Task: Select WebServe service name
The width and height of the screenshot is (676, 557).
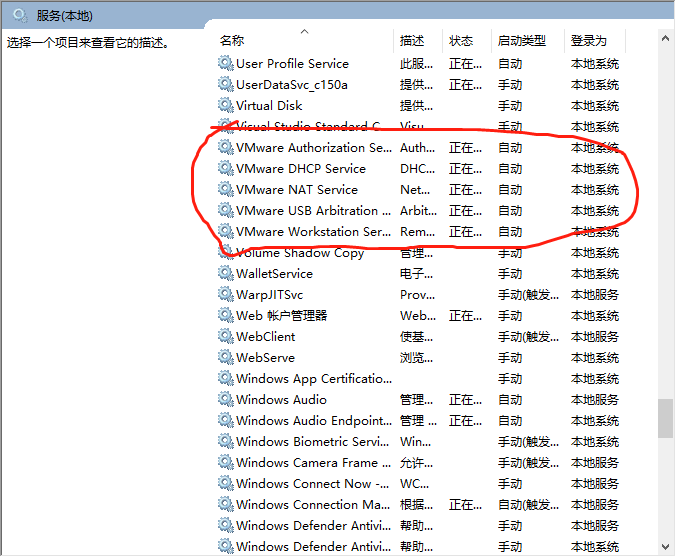Action: tap(266, 357)
